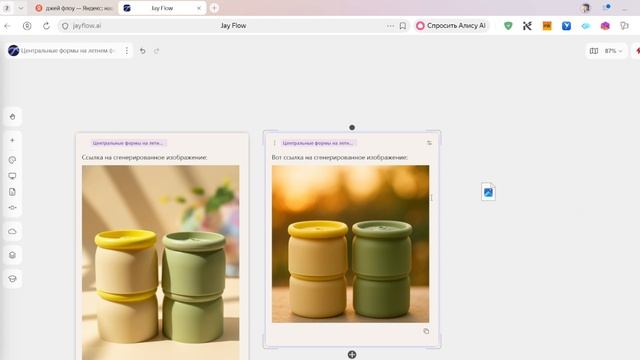Open the orange square extension icon

547,26
